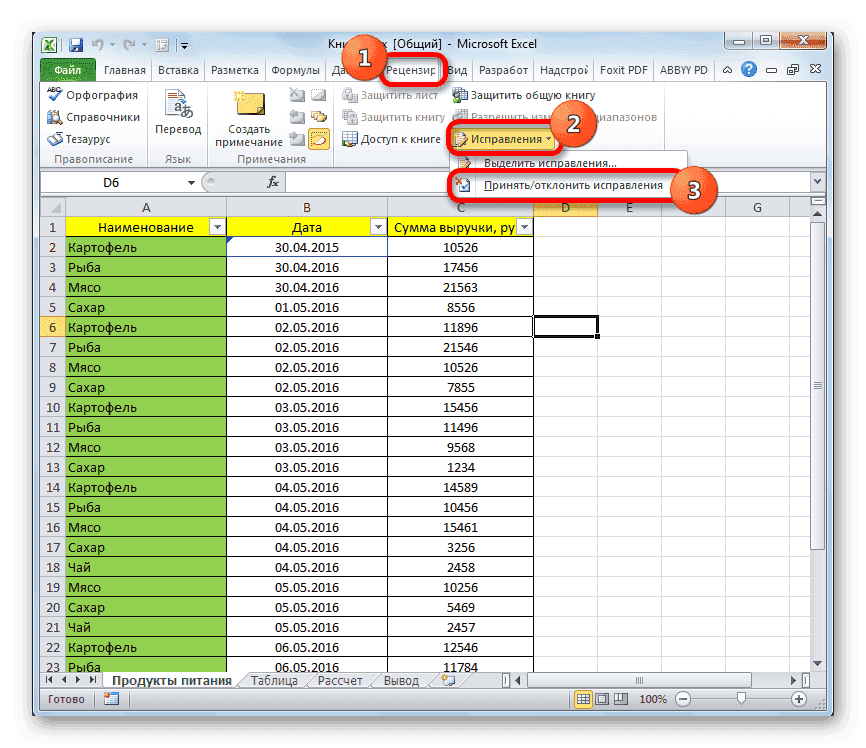Screen dimensions: 866x748
Task: Open the Дата column filter
Action: click(x=376, y=227)
